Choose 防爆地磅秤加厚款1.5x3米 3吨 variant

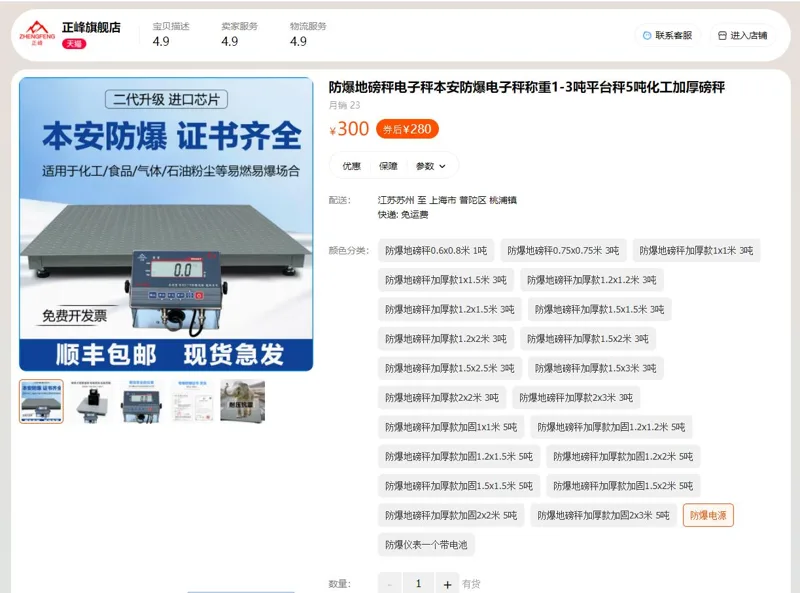click(x=595, y=368)
